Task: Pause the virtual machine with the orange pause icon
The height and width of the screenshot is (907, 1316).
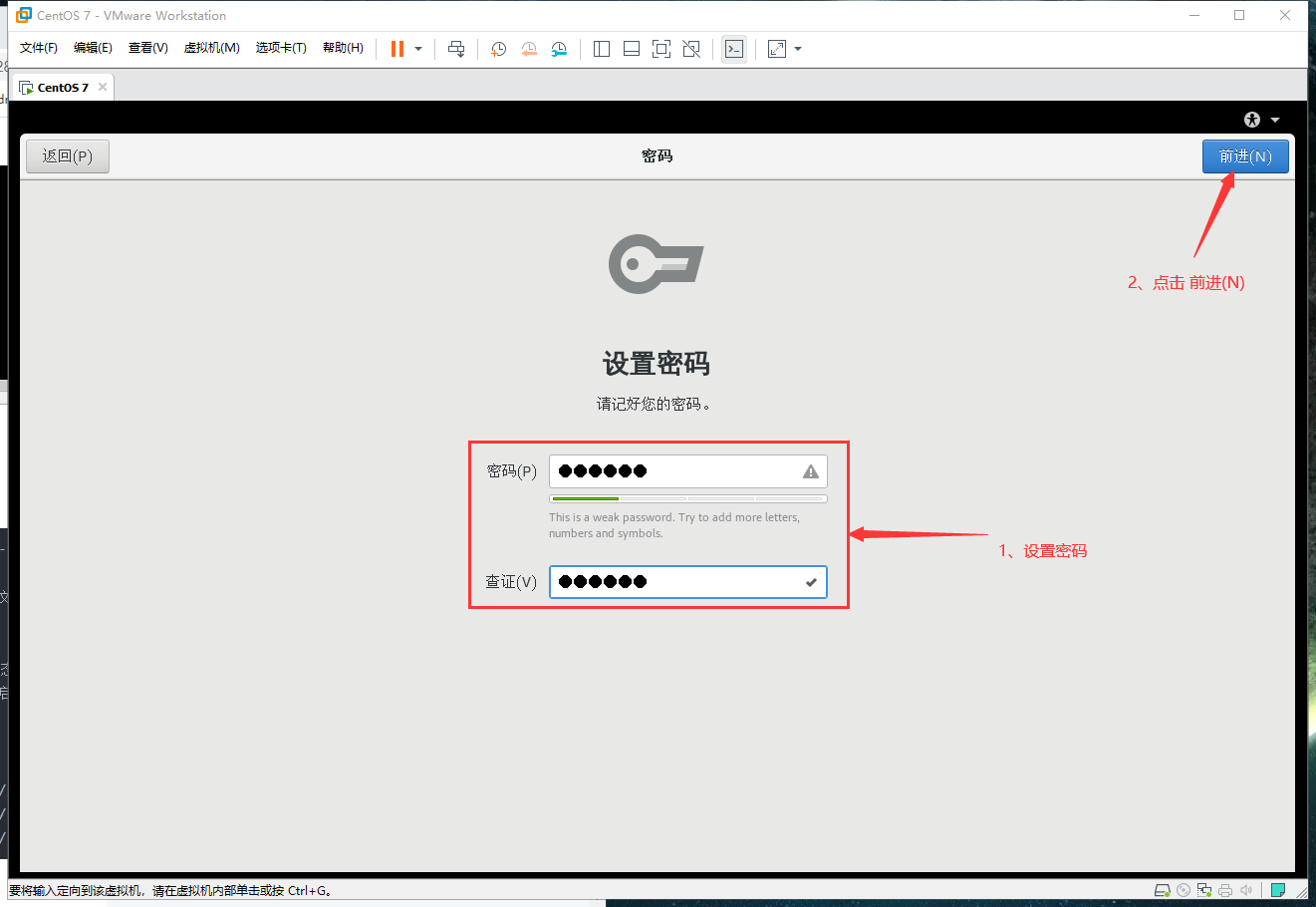Action: 397,49
